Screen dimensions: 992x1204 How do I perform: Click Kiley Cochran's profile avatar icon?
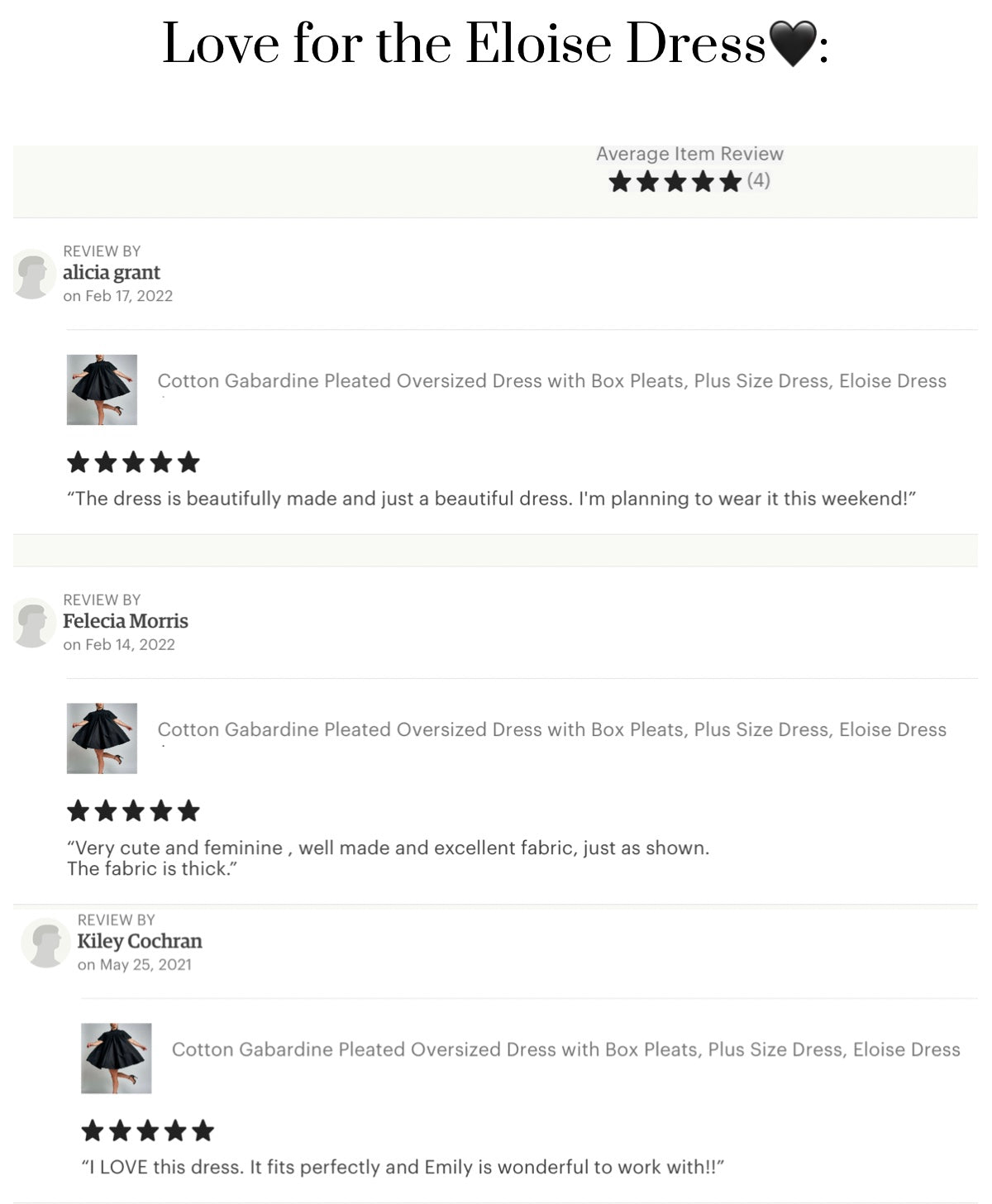pyautogui.click(x=46, y=943)
